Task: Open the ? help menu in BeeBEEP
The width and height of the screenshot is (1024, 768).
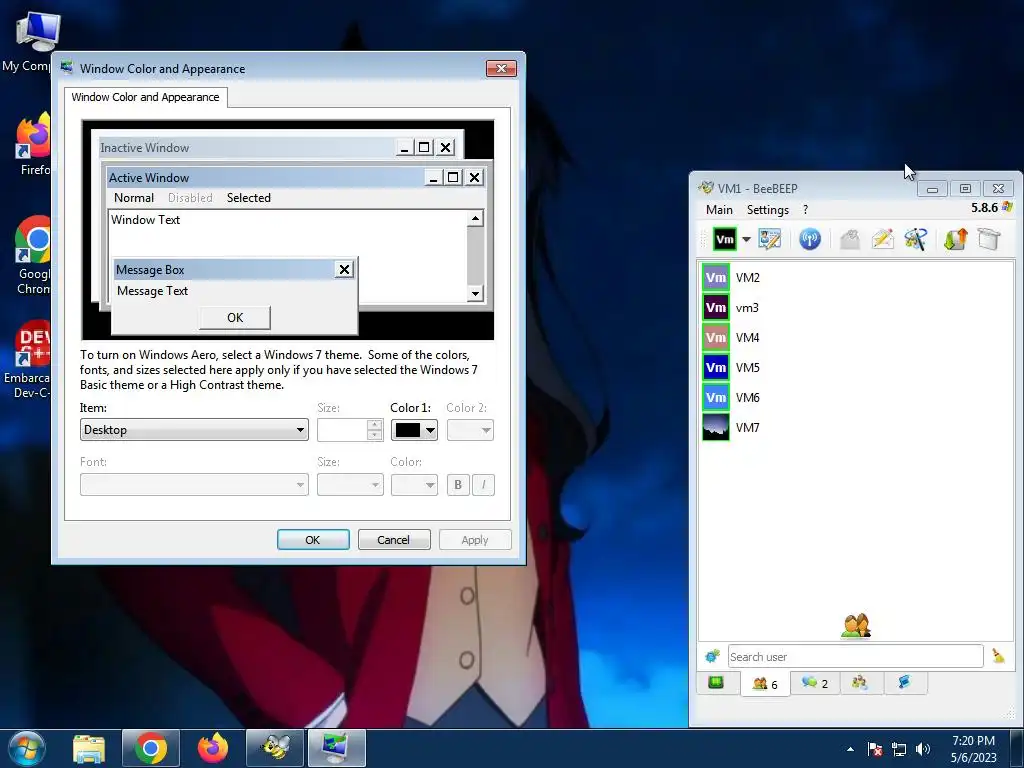Action: (805, 210)
